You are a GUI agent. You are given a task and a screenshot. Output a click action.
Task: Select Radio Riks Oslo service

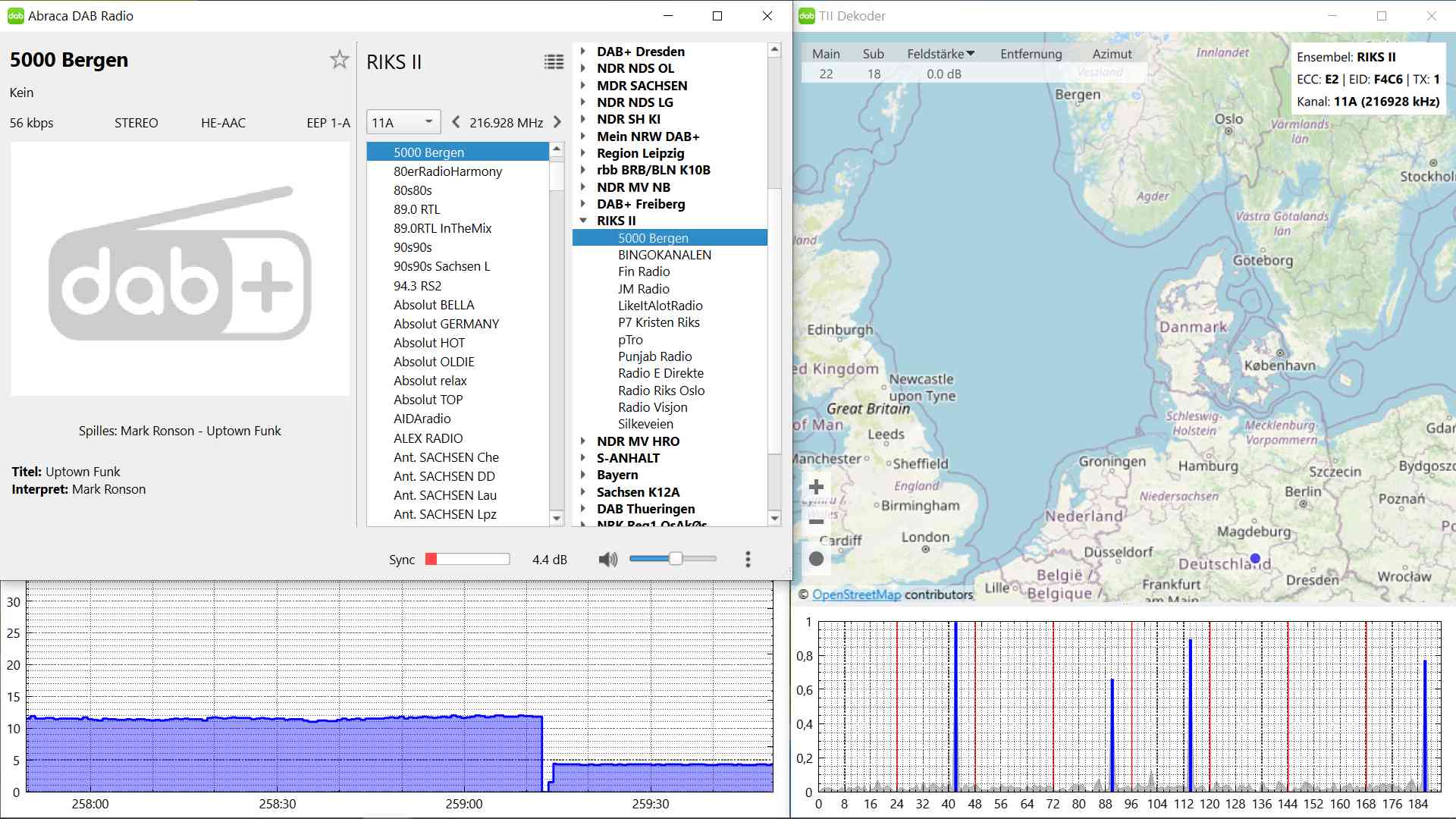(x=661, y=391)
